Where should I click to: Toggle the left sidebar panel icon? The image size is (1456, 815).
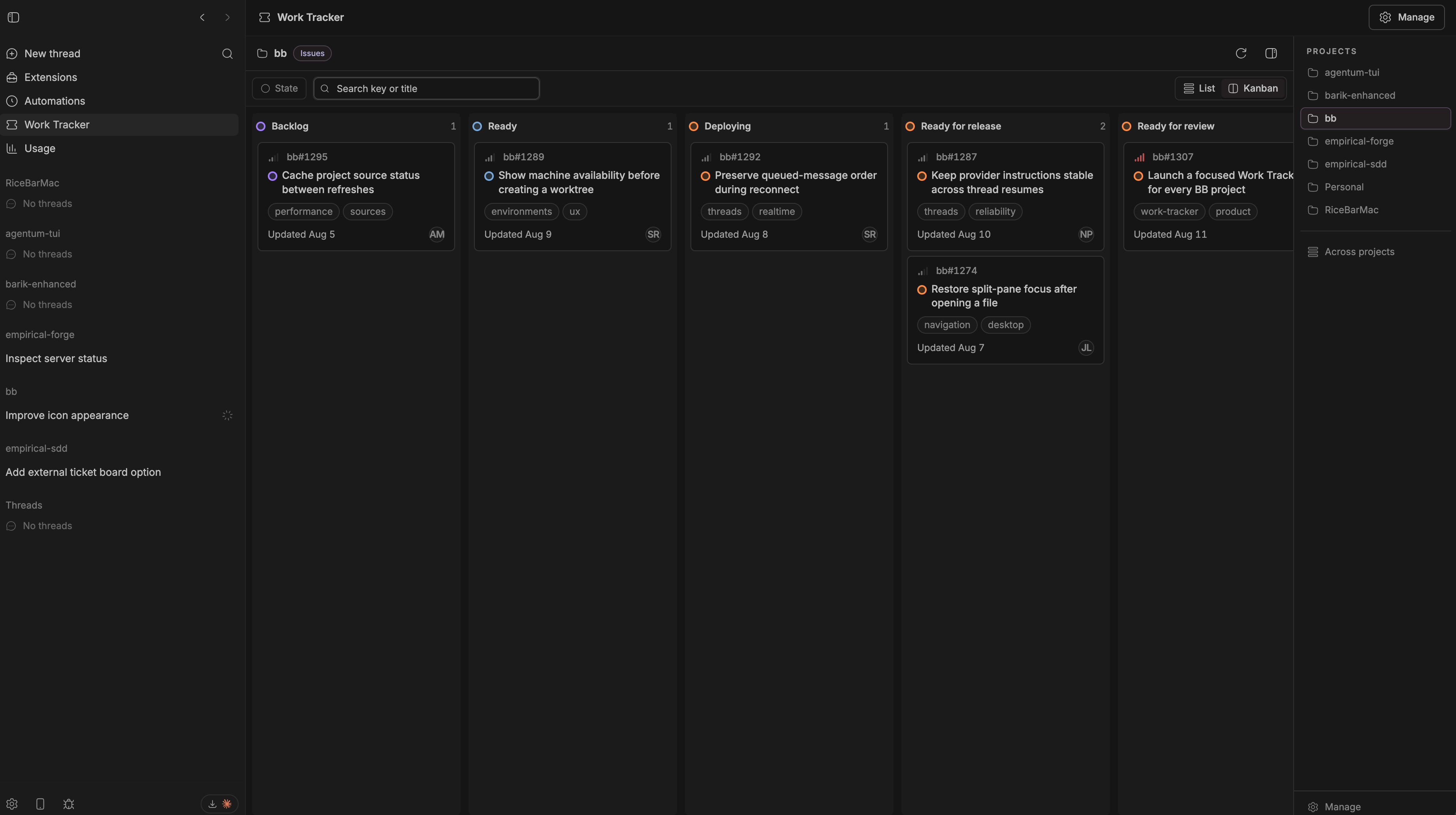13,17
